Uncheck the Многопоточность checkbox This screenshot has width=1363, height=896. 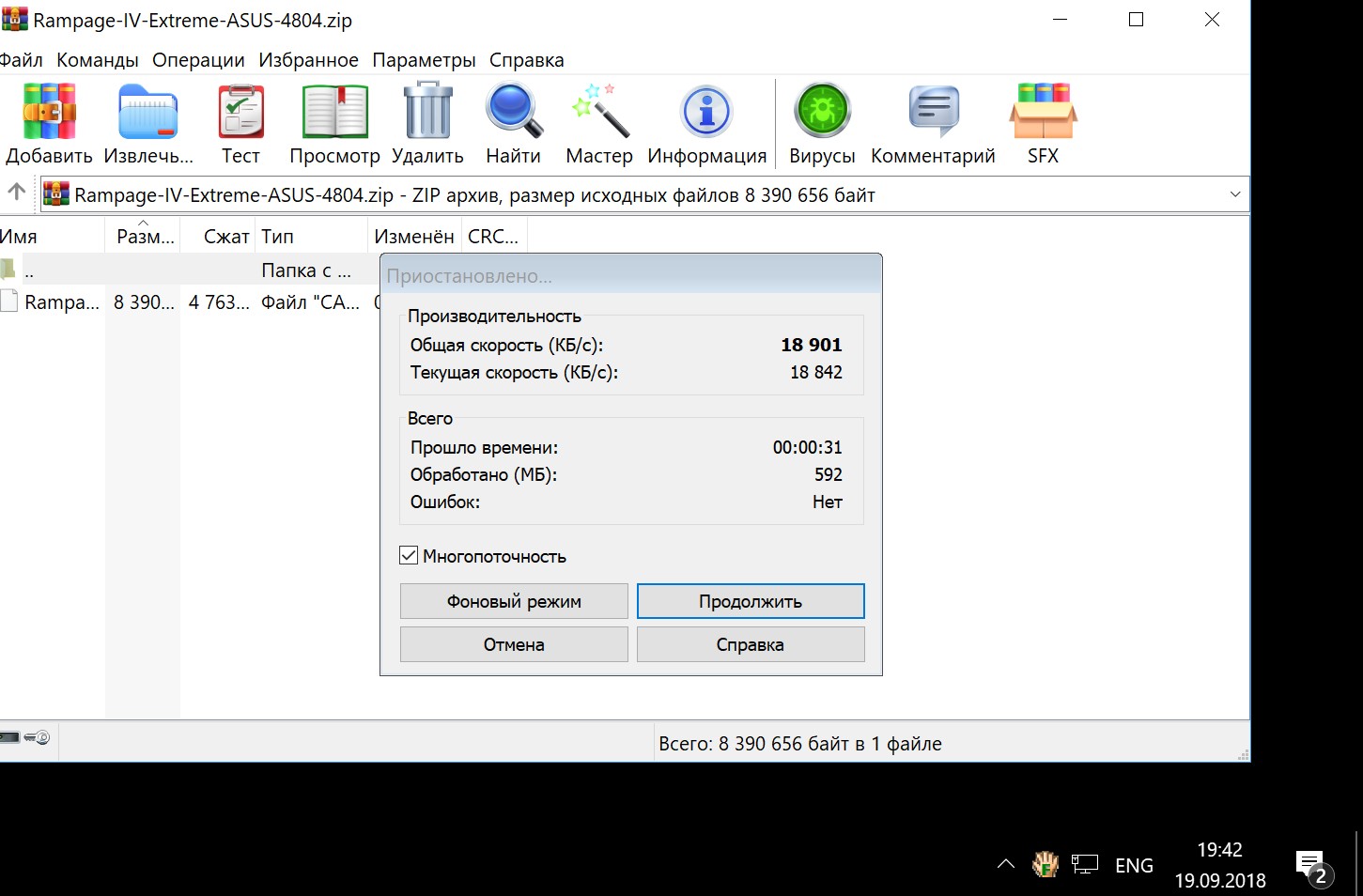click(x=409, y=556)
